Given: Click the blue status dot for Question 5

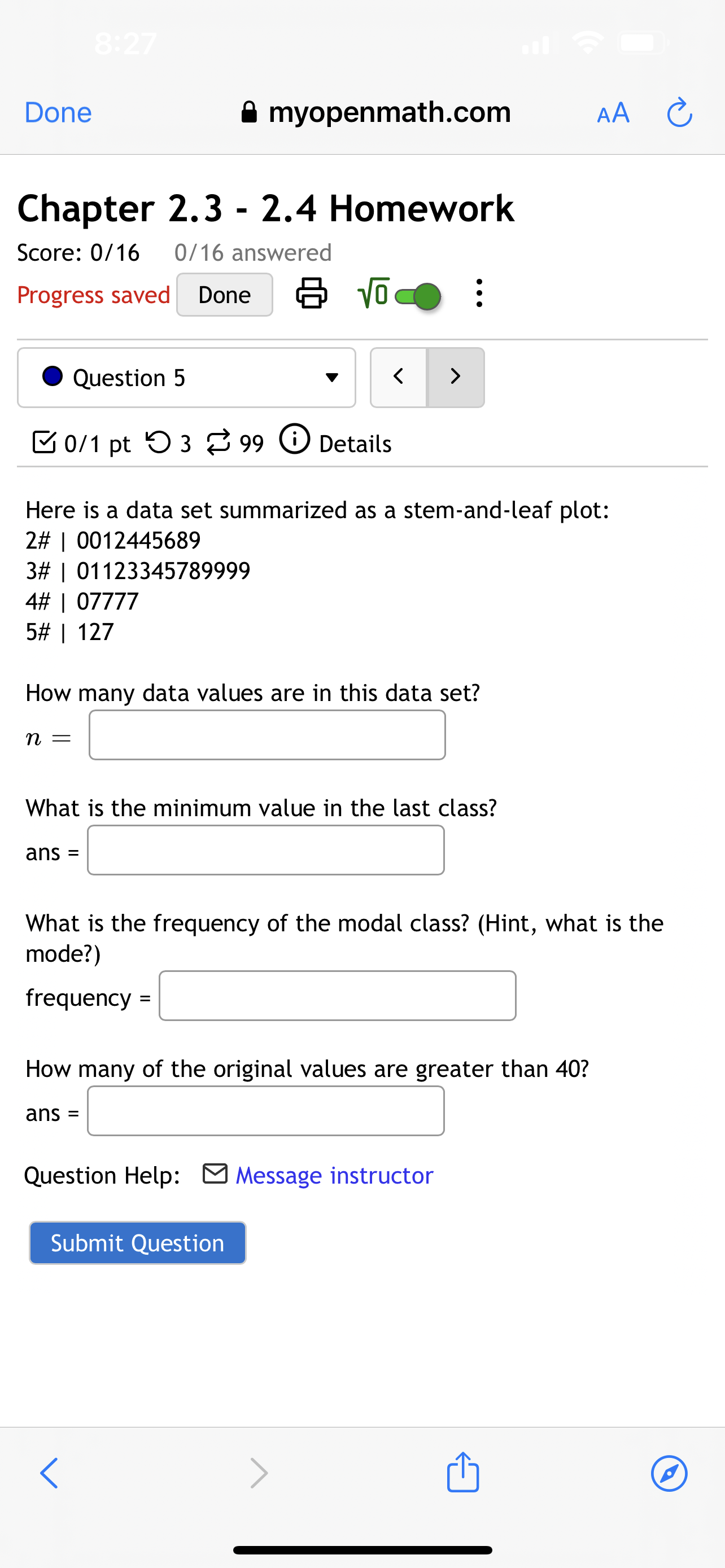Looking at the screenshot, I should coord(53,377).
